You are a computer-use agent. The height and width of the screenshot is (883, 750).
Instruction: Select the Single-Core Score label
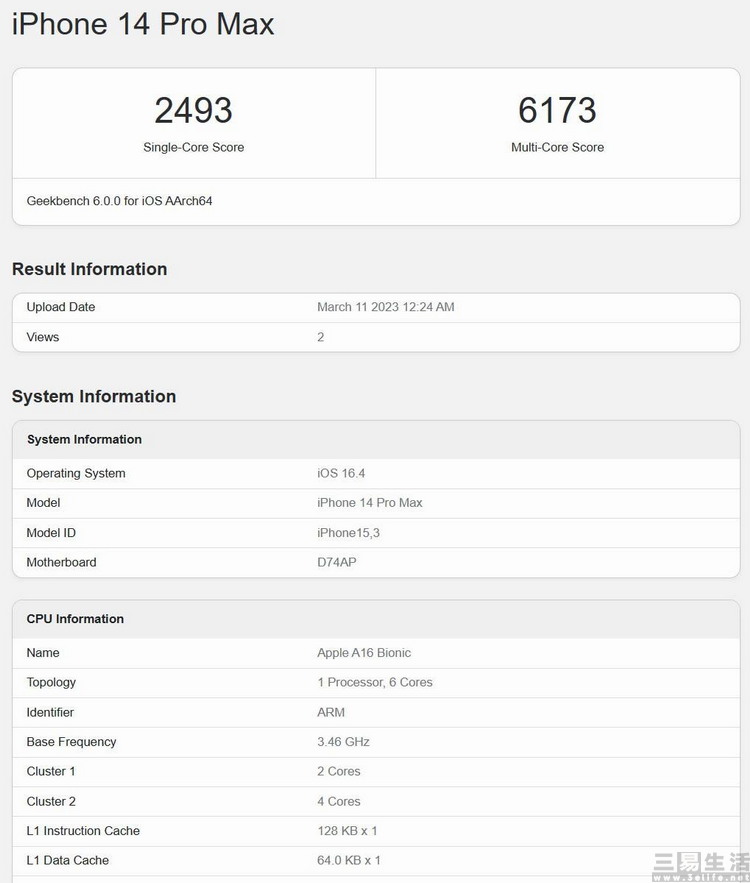click(x=193, y=147)
